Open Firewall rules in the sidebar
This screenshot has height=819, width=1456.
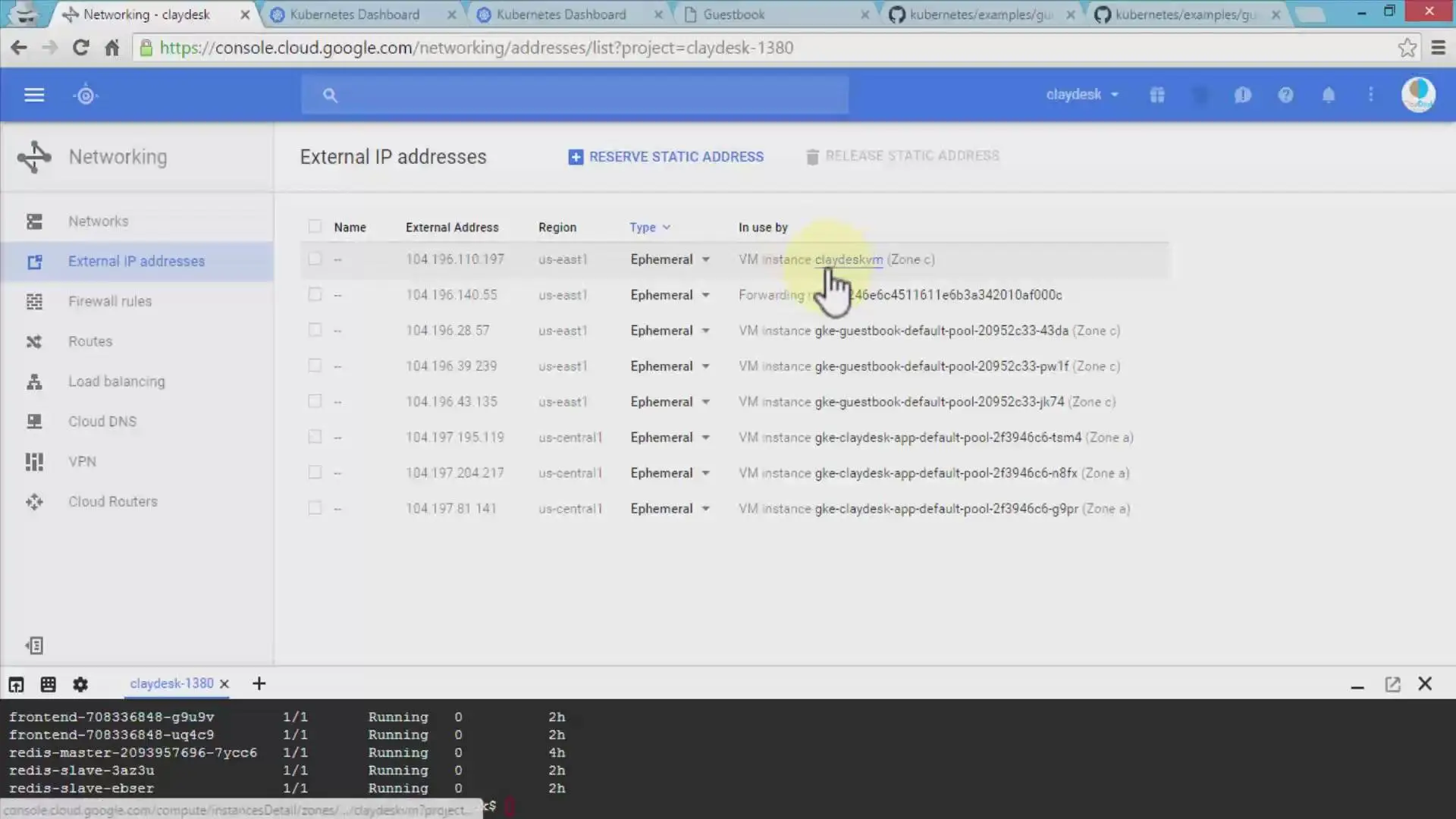coord(137,302)
